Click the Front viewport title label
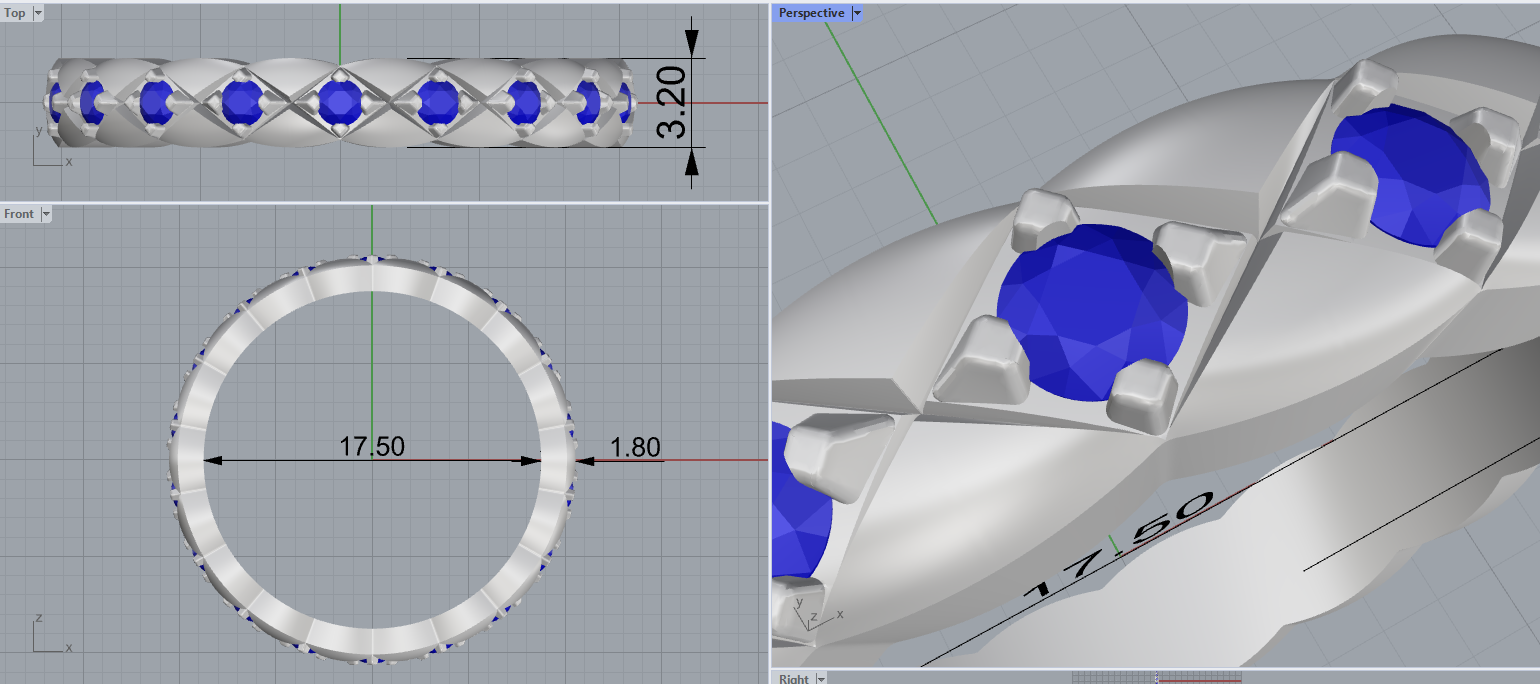Image resolution: width=1540 pixels, height=684 pixels. click(x=18, y=214)
